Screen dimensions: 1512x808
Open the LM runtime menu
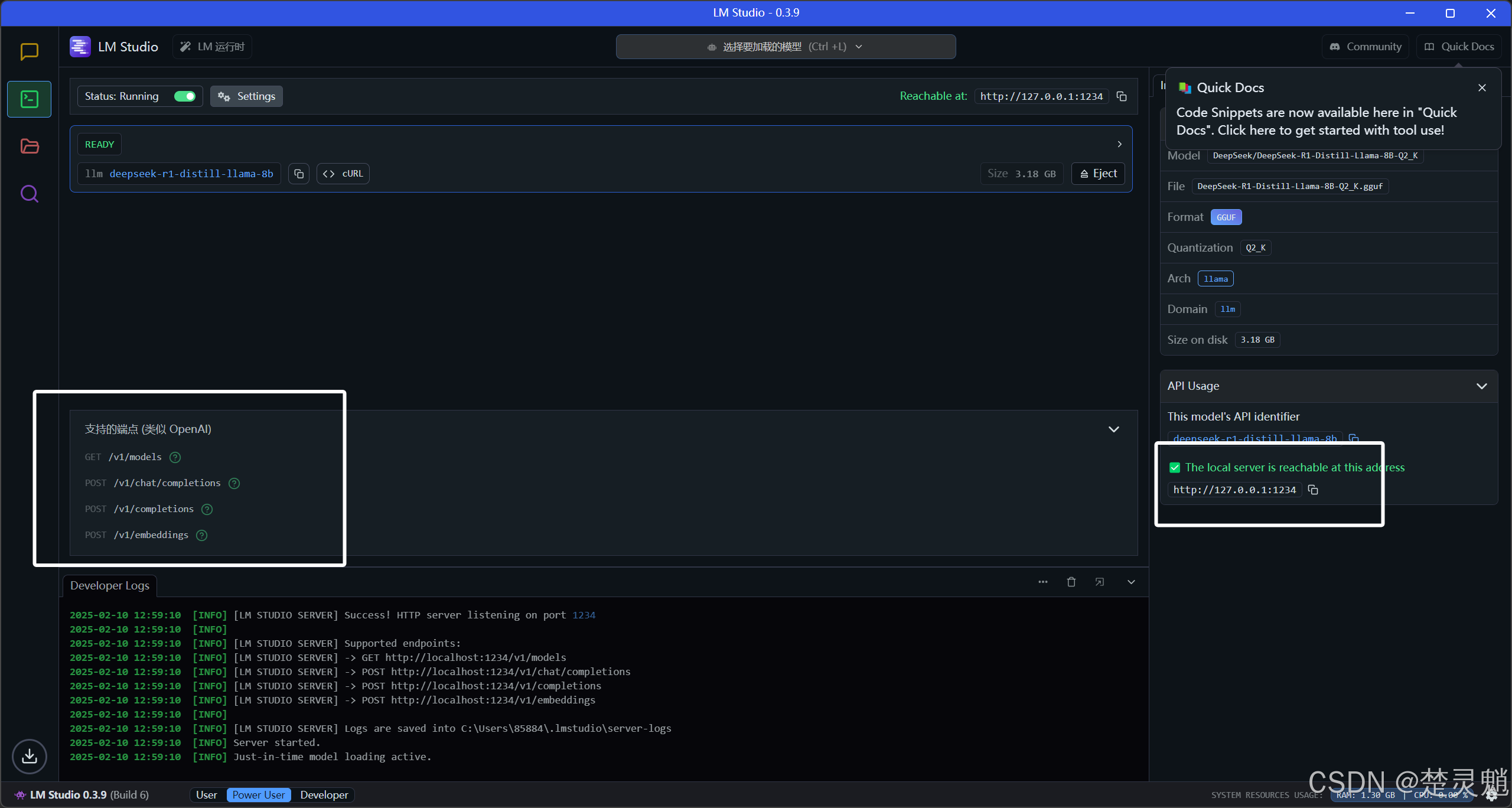click(213, 47)
